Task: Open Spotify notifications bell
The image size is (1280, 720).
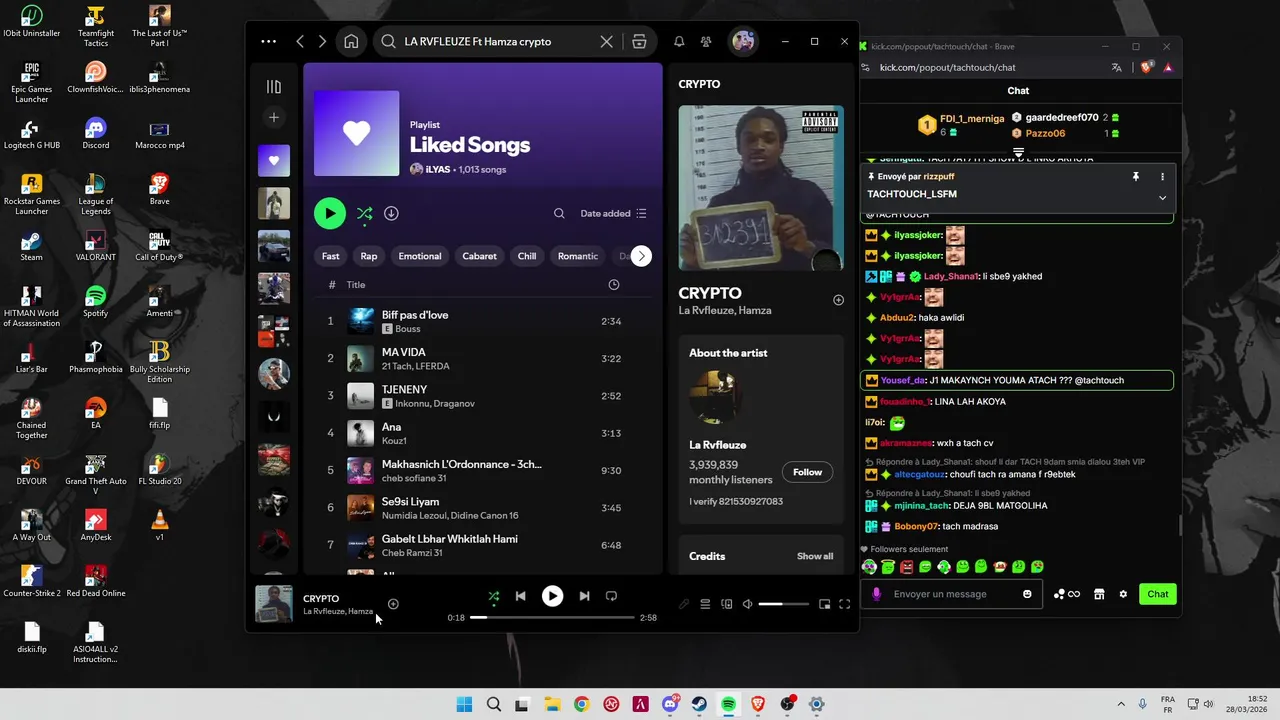Action: 679,42
